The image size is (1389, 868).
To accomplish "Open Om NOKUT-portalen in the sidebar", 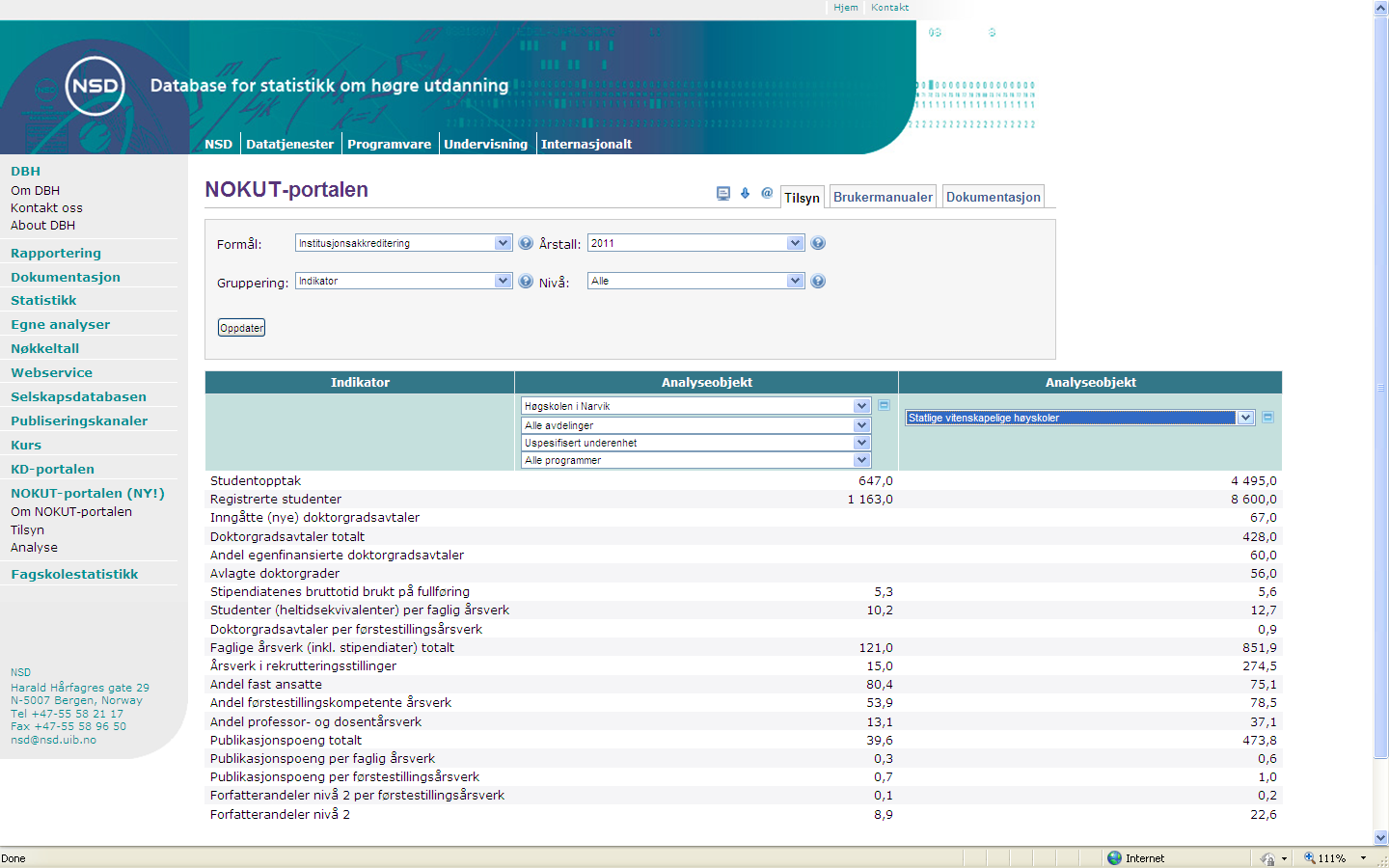I will 71,512.
